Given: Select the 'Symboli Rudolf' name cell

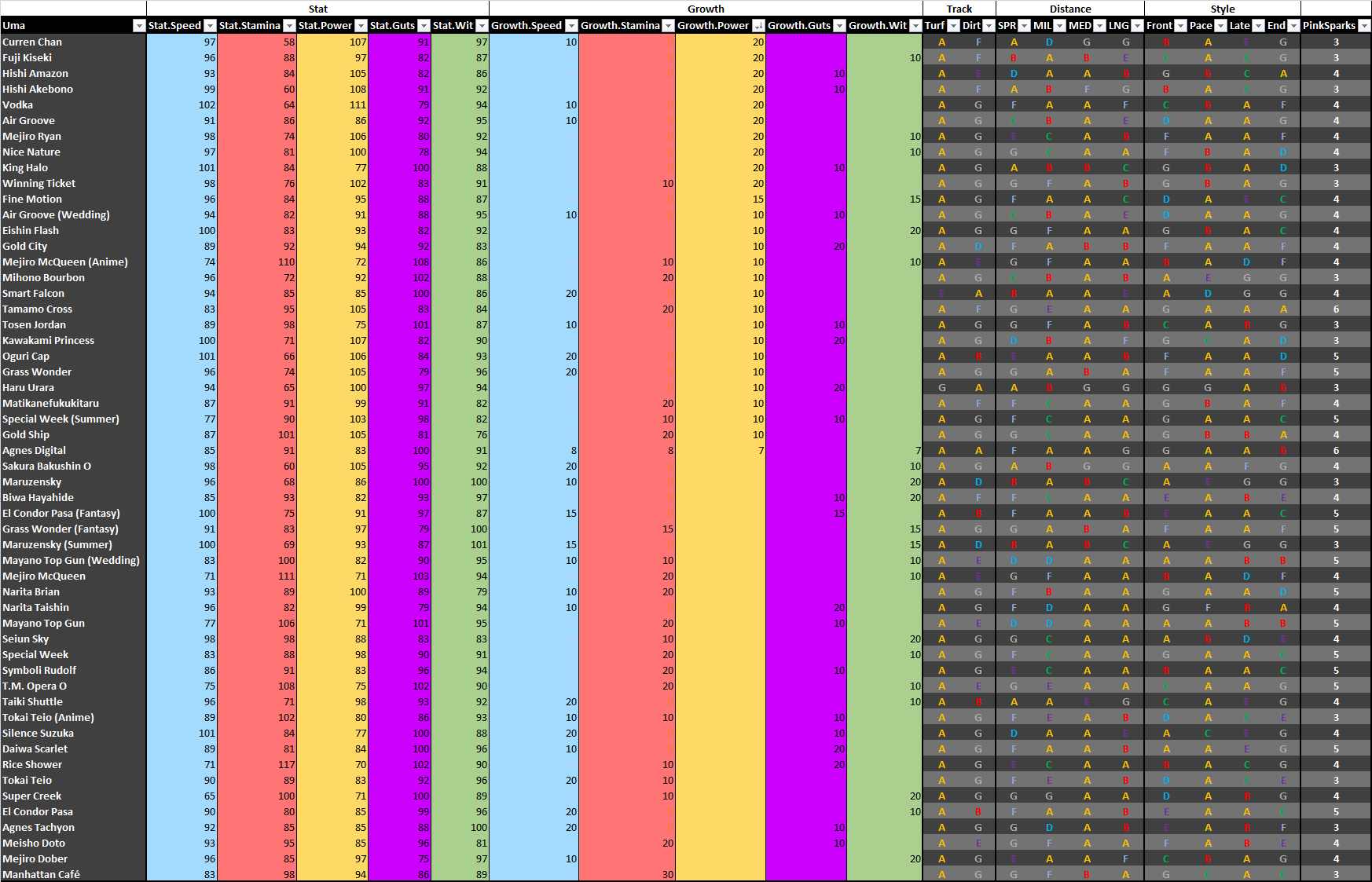Looking at the screenshot, I should (x=73, y=670).
